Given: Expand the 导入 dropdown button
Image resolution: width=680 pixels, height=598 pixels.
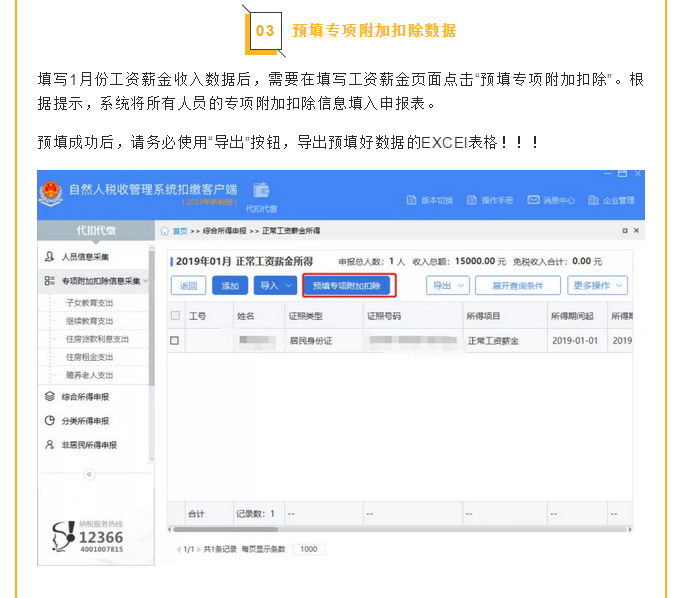Looking at the screenshot, I should click(275, 285).
